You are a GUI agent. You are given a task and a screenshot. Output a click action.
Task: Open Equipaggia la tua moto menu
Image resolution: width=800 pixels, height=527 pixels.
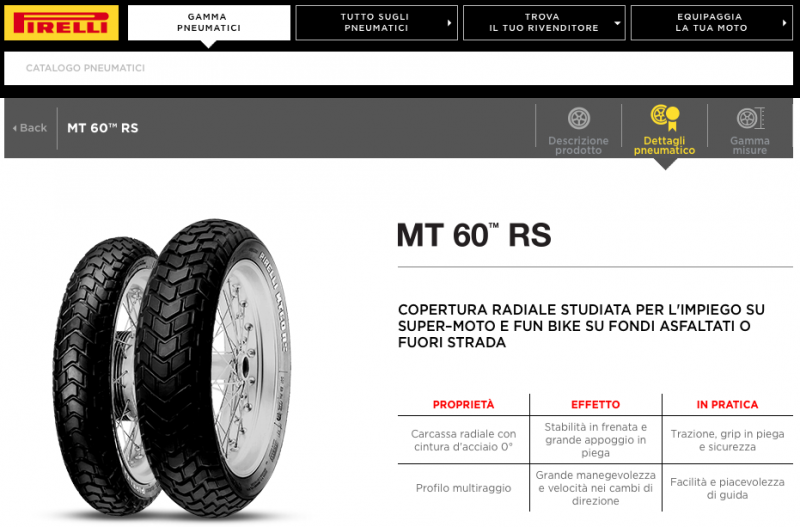point(711,23)
